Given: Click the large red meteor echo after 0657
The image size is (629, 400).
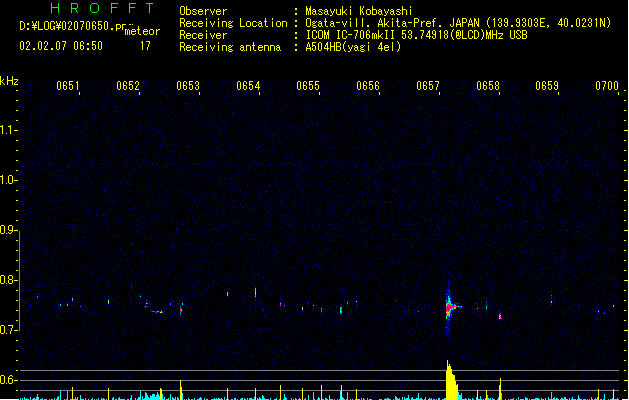Looking at the screenshot, I should coord(450,307).
